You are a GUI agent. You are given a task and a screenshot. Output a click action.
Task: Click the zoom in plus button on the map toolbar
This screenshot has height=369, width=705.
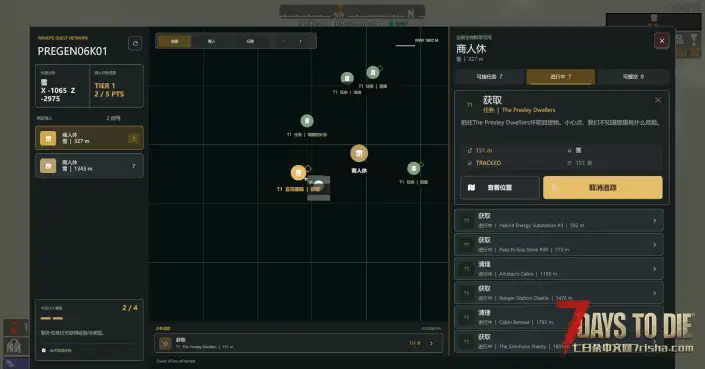click(300, 41)
